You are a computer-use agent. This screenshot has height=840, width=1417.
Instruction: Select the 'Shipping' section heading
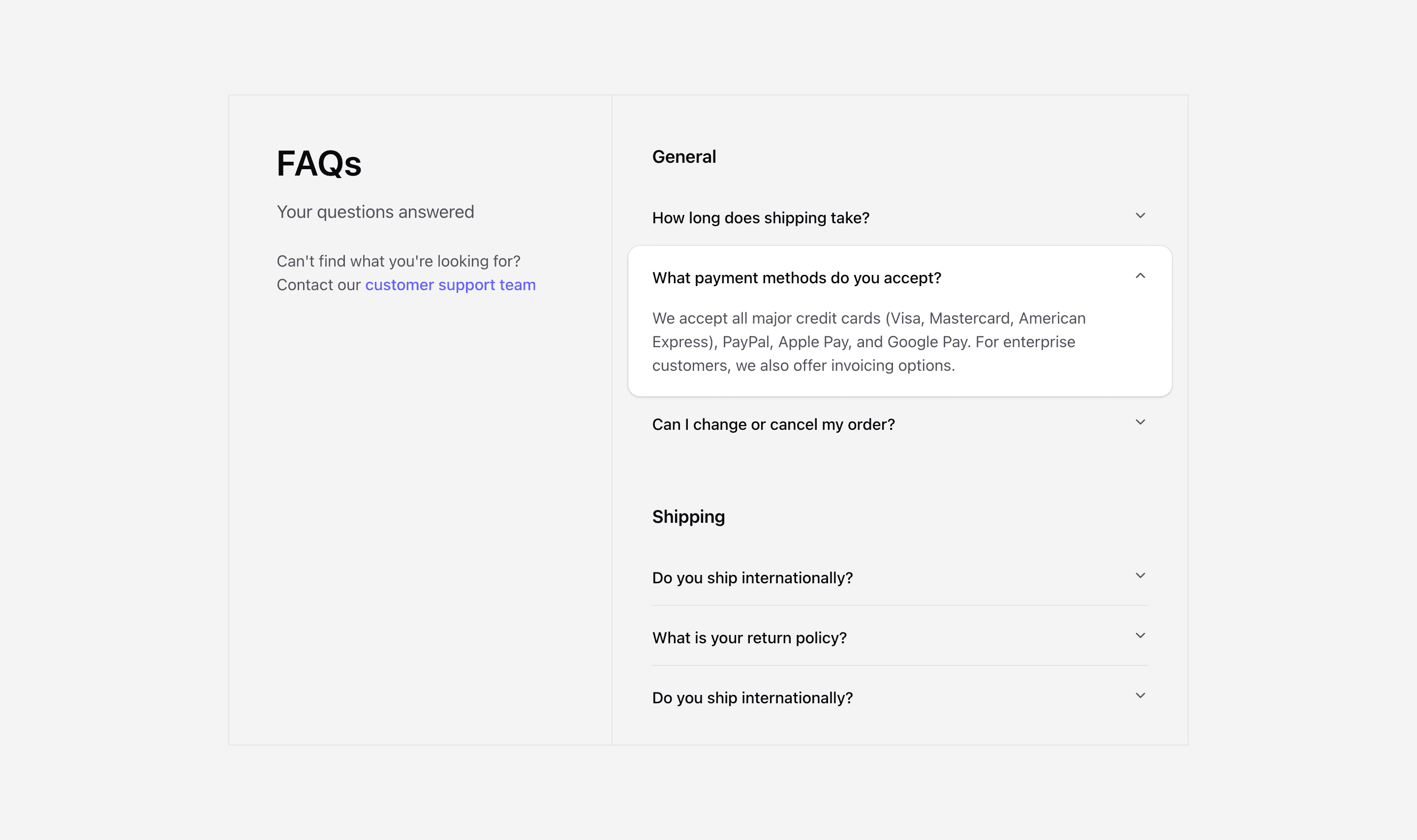coord(688,516)
